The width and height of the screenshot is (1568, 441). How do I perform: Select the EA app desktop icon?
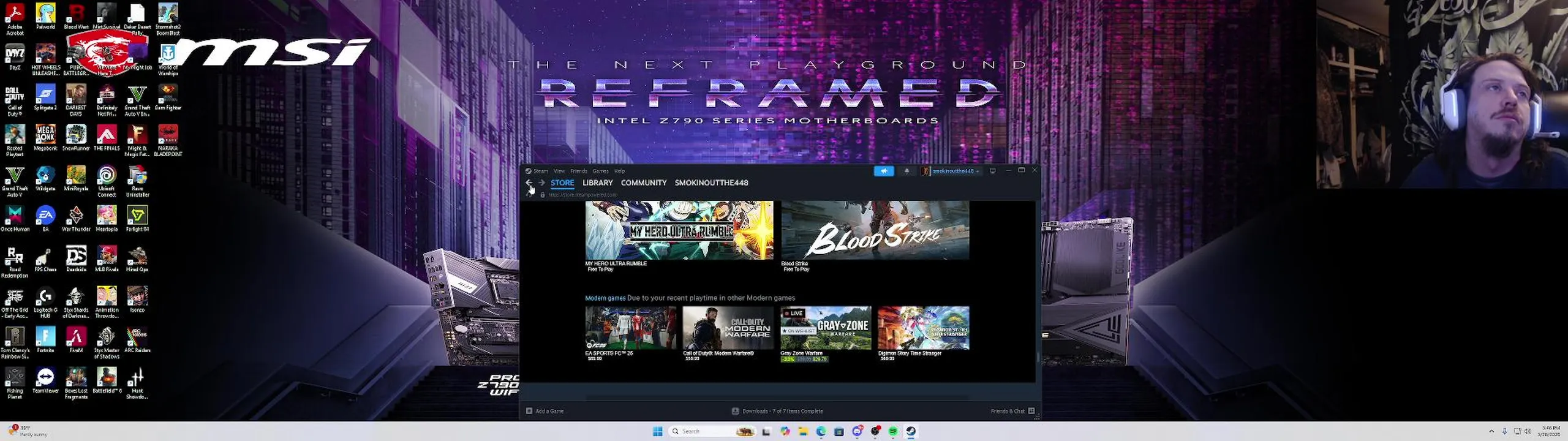pos(45,218)
